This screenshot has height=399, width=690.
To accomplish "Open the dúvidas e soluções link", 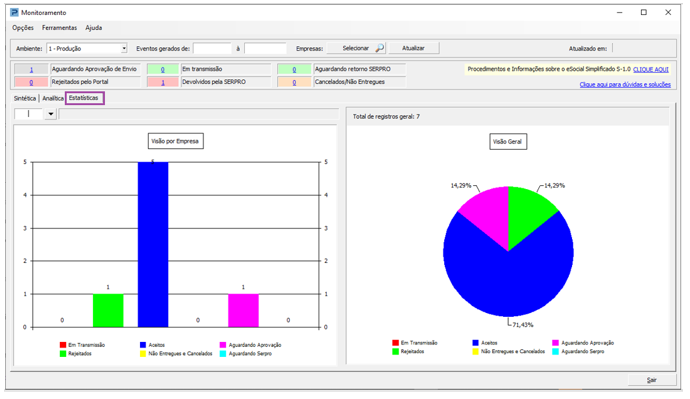I will pos(625,84).
